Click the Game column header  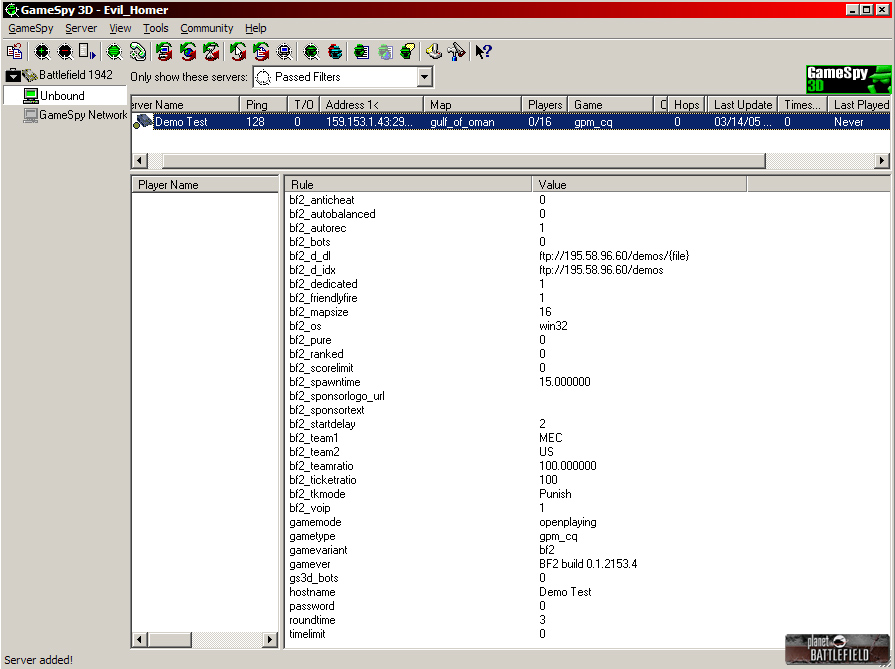click(x=610, y=104)
